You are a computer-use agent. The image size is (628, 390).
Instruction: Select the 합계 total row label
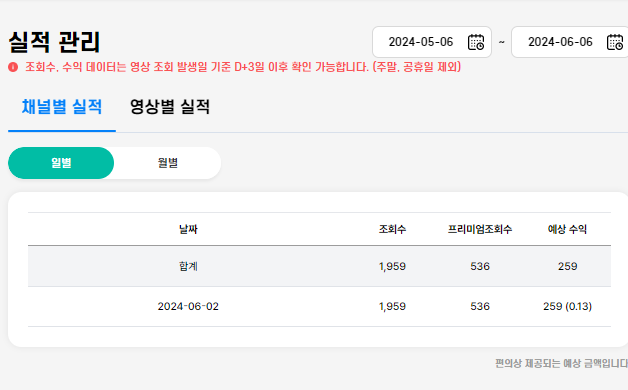click(x=188, y=266)
